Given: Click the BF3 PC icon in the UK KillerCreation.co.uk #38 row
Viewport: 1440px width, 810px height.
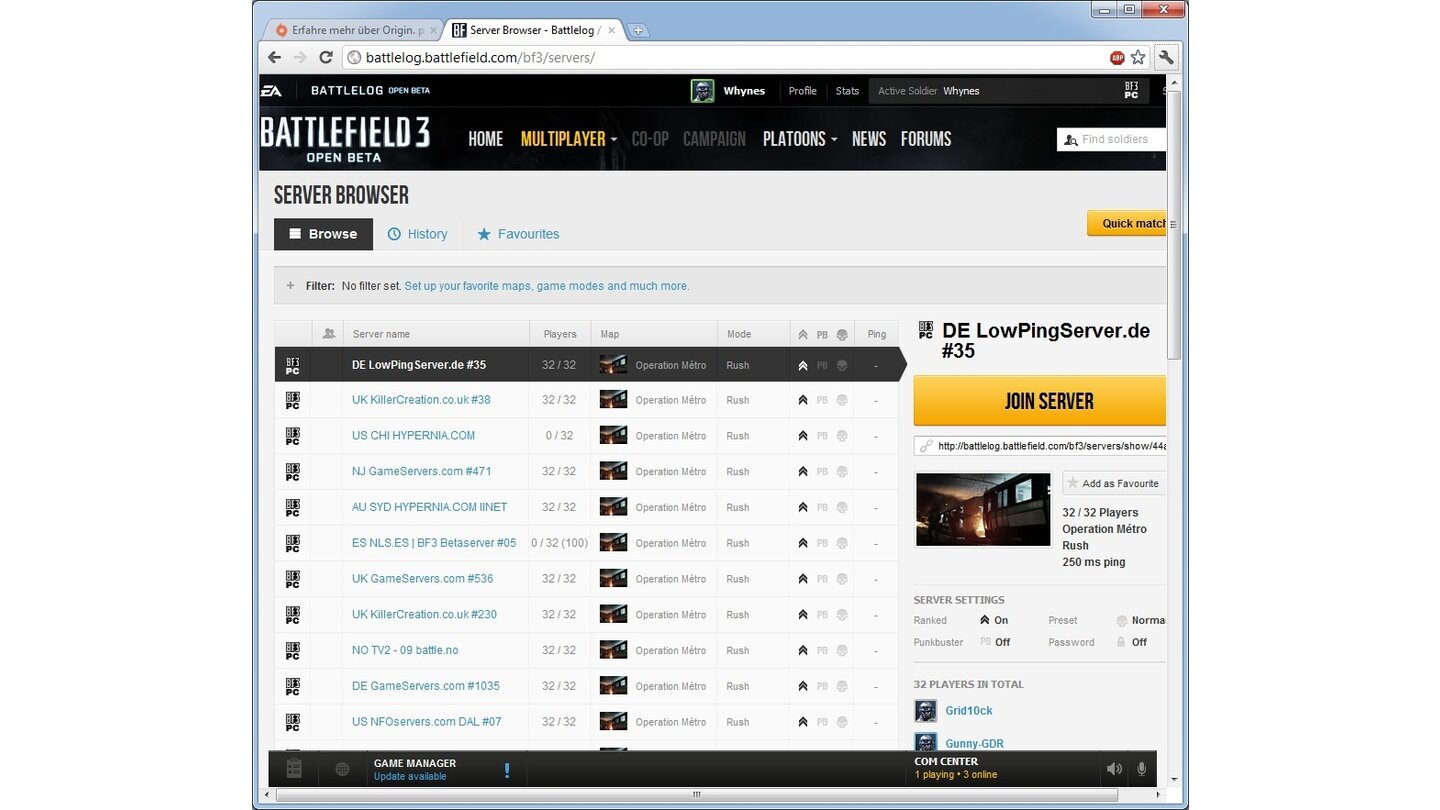Looking at the screenshot, I should [x=292, y=400].
